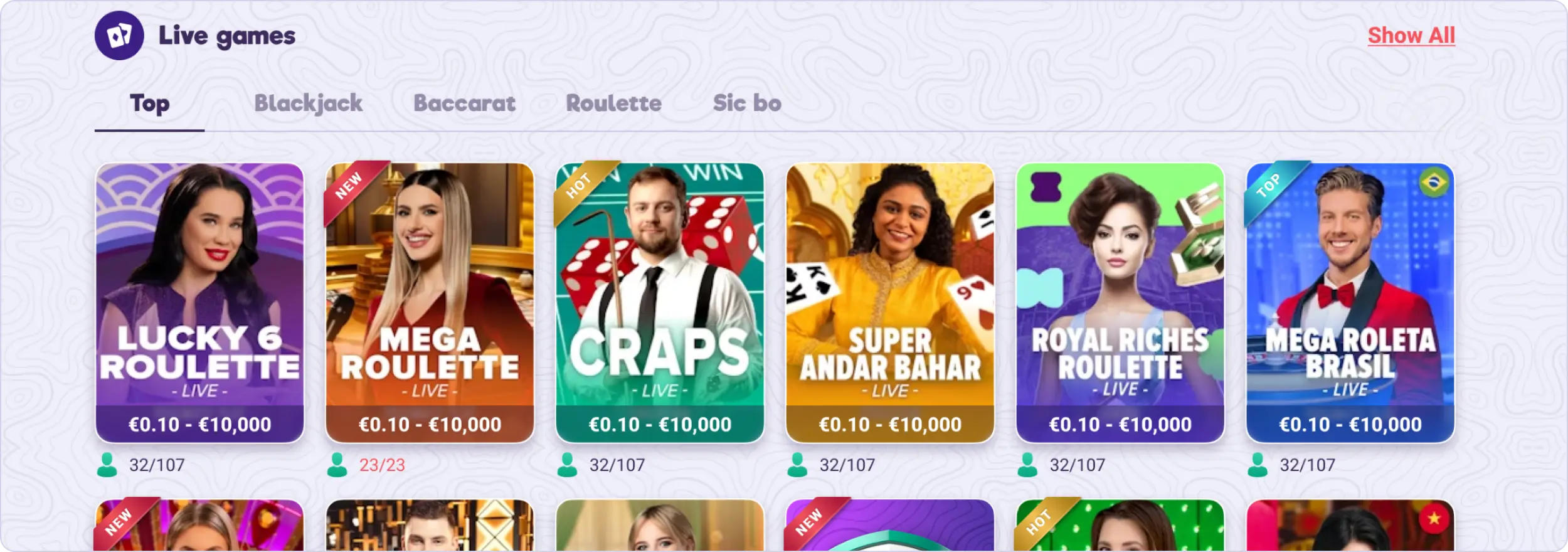Click the Brazil flag icon on Mega Roleta
1568x552 pixels.
1433,183
